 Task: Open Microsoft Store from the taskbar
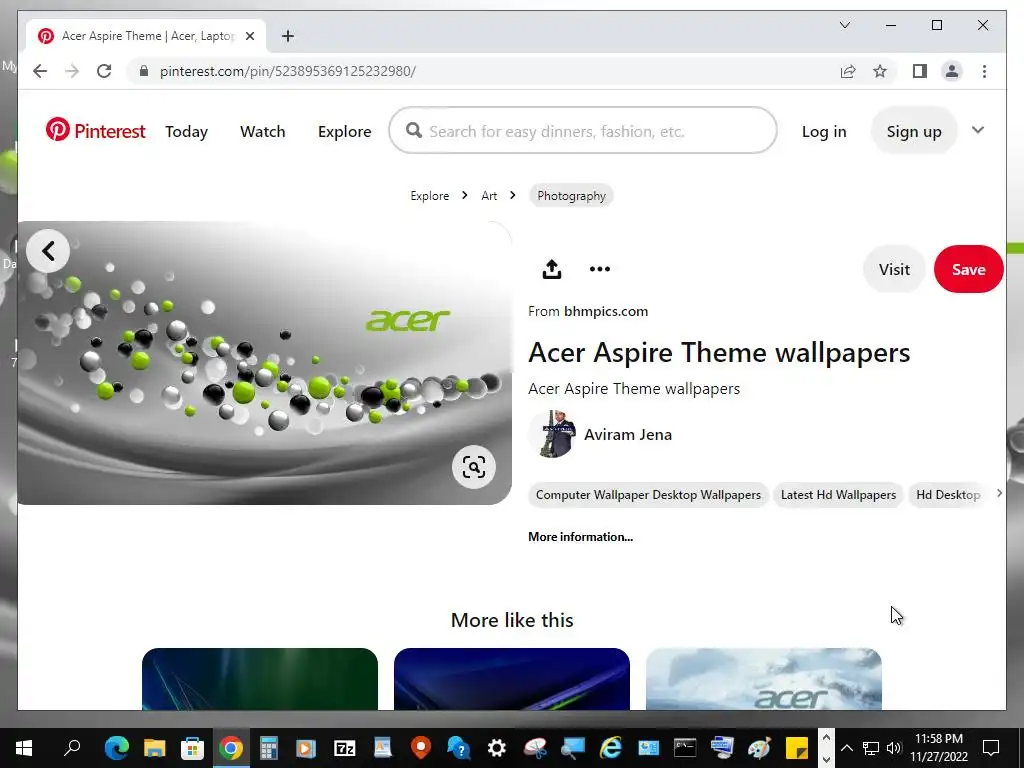(x=193, y=748)
